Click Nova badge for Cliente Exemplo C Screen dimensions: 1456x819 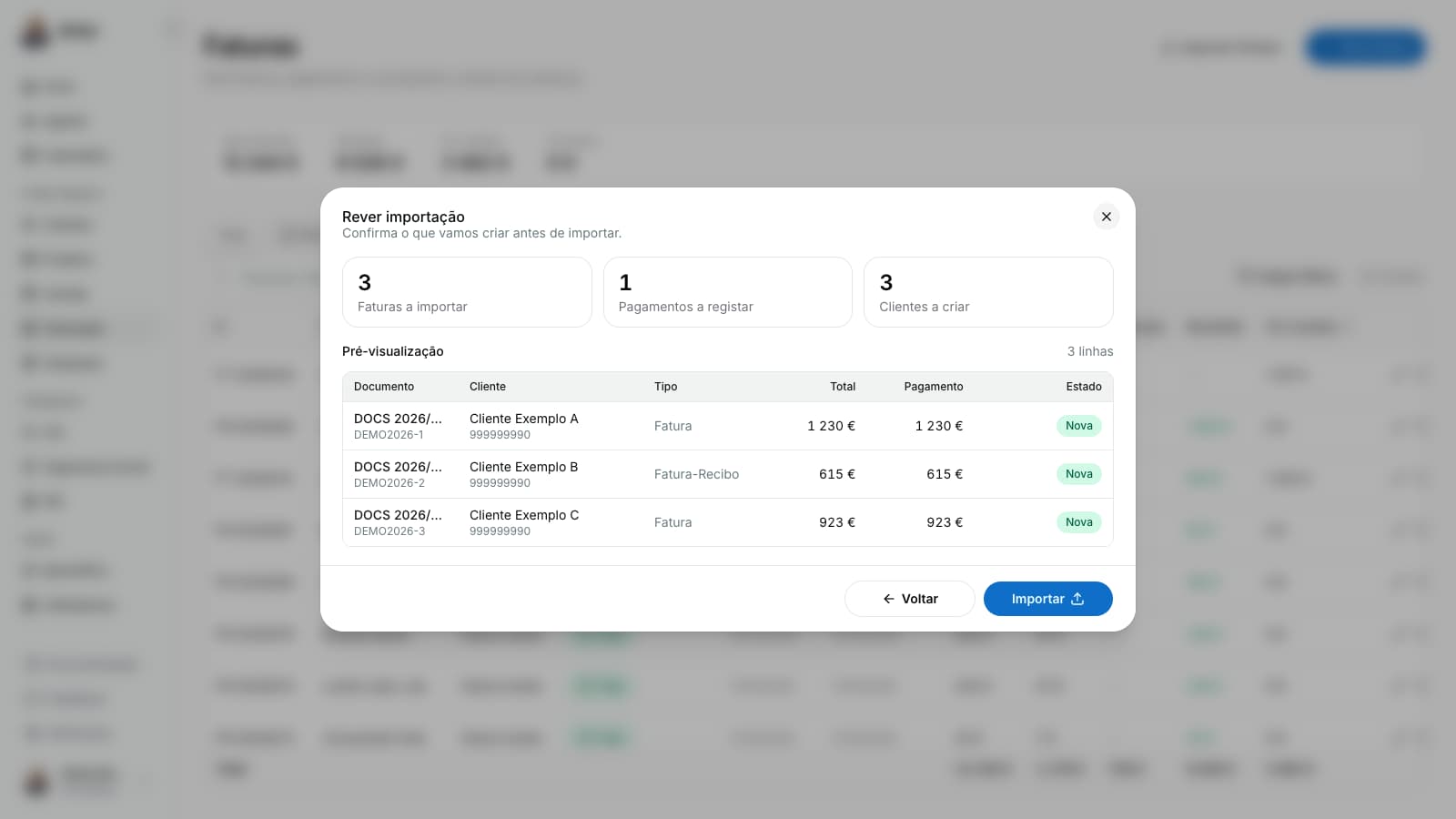tap(1078, 522)
